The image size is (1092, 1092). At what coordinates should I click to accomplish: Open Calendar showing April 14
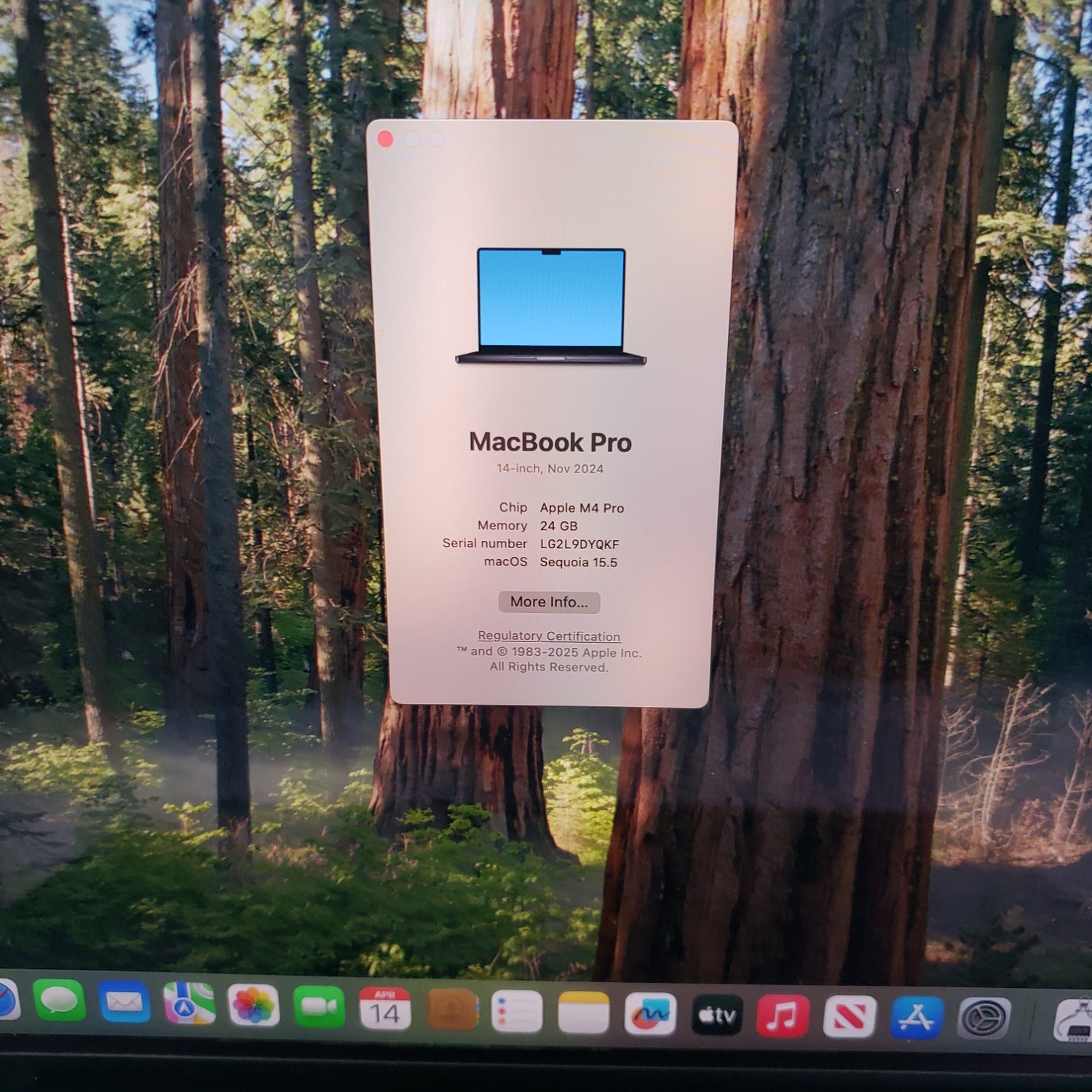(x=384, y=1009)
